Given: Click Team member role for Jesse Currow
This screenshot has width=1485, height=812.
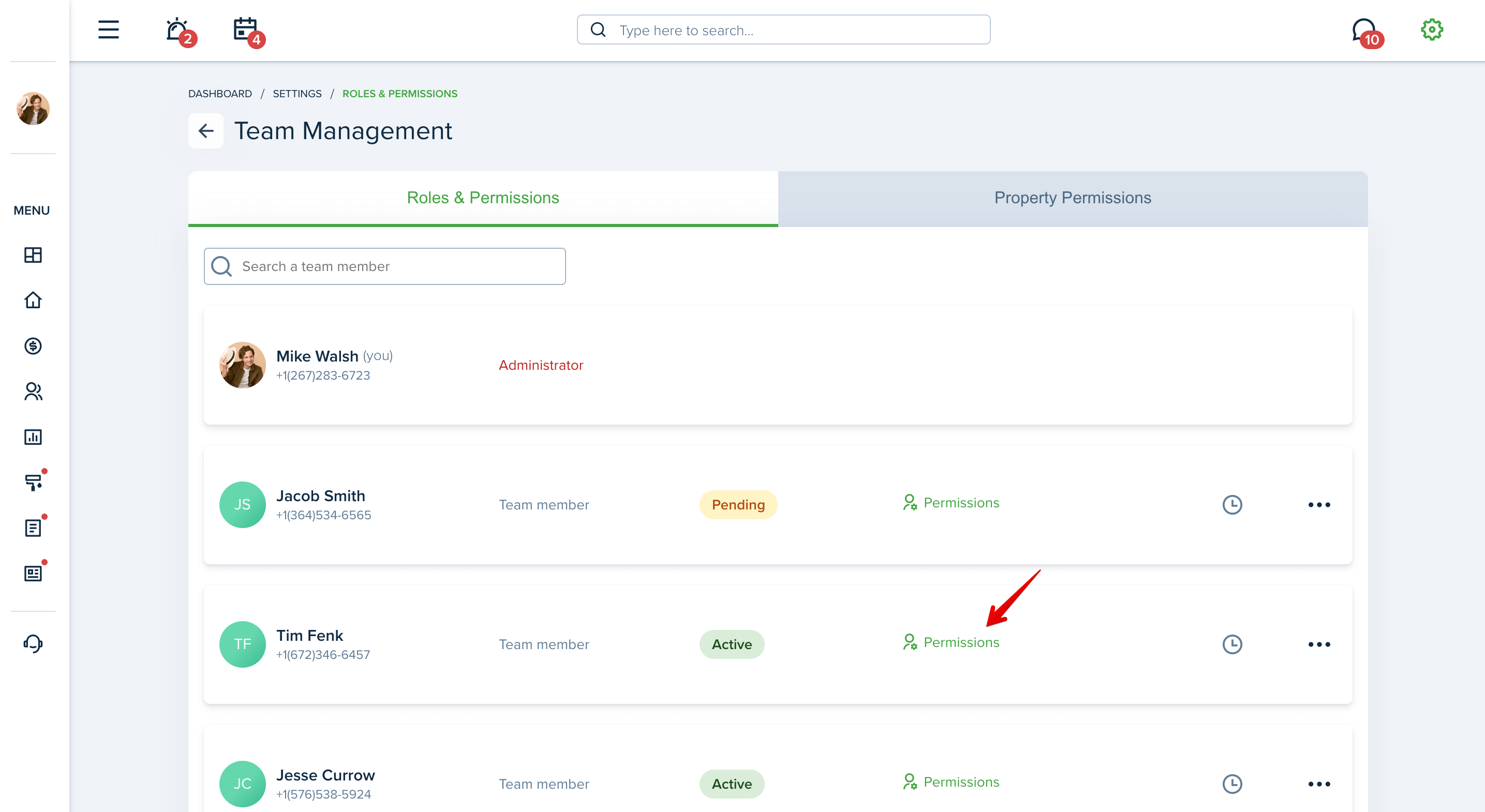Looking at the screenshot, I should pos(544,784).
